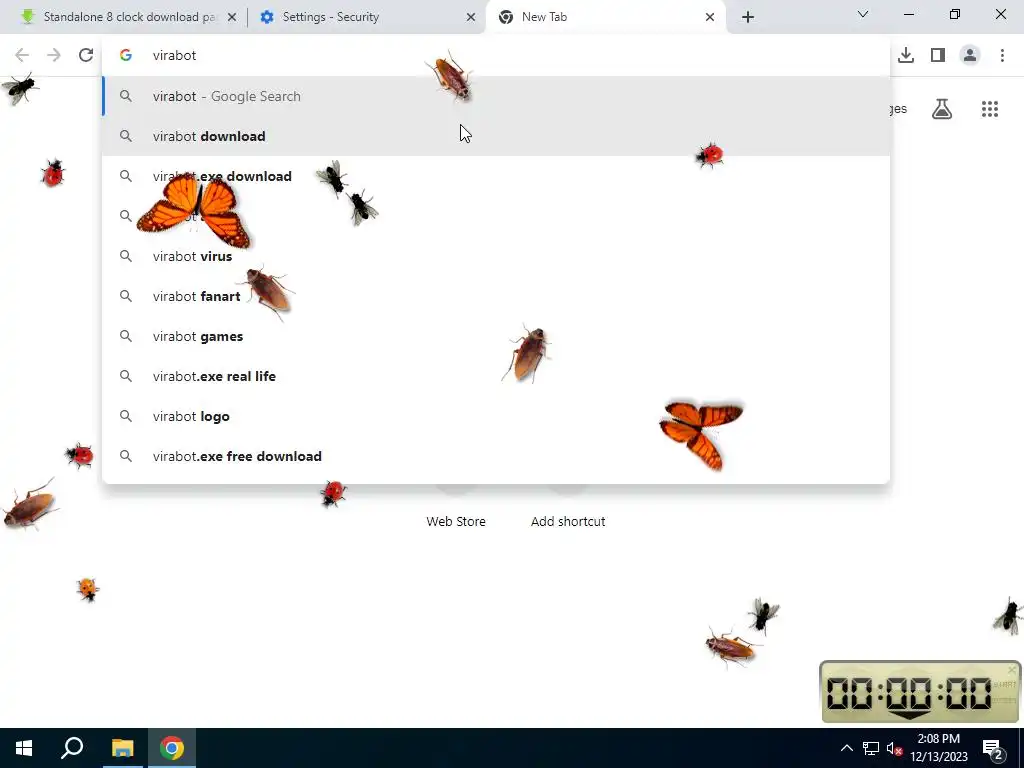Open the Windows Start menu
This screenshot has height=768, width=1024.
point(24,748)
